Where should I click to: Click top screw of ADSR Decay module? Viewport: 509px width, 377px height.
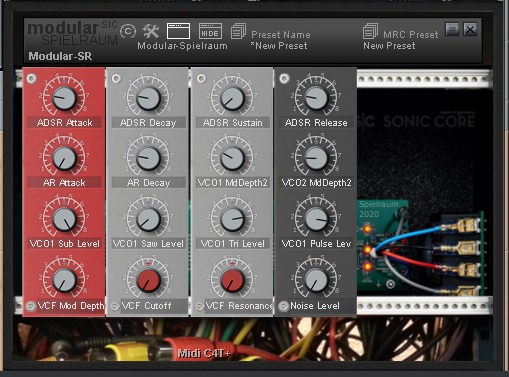click(116, 78)
